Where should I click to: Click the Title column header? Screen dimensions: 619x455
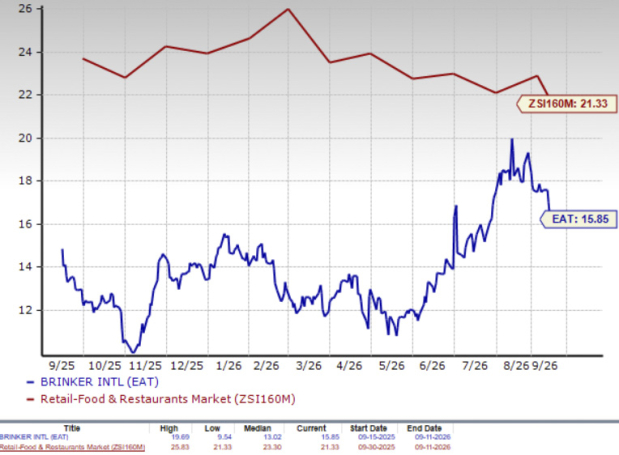pyautogui.click(x=72, y=428)
